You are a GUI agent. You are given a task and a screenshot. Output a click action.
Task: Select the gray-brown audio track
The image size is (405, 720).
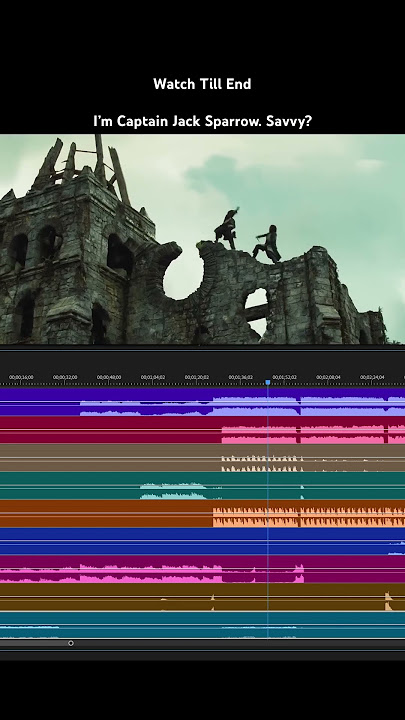[x=202, y=457]
